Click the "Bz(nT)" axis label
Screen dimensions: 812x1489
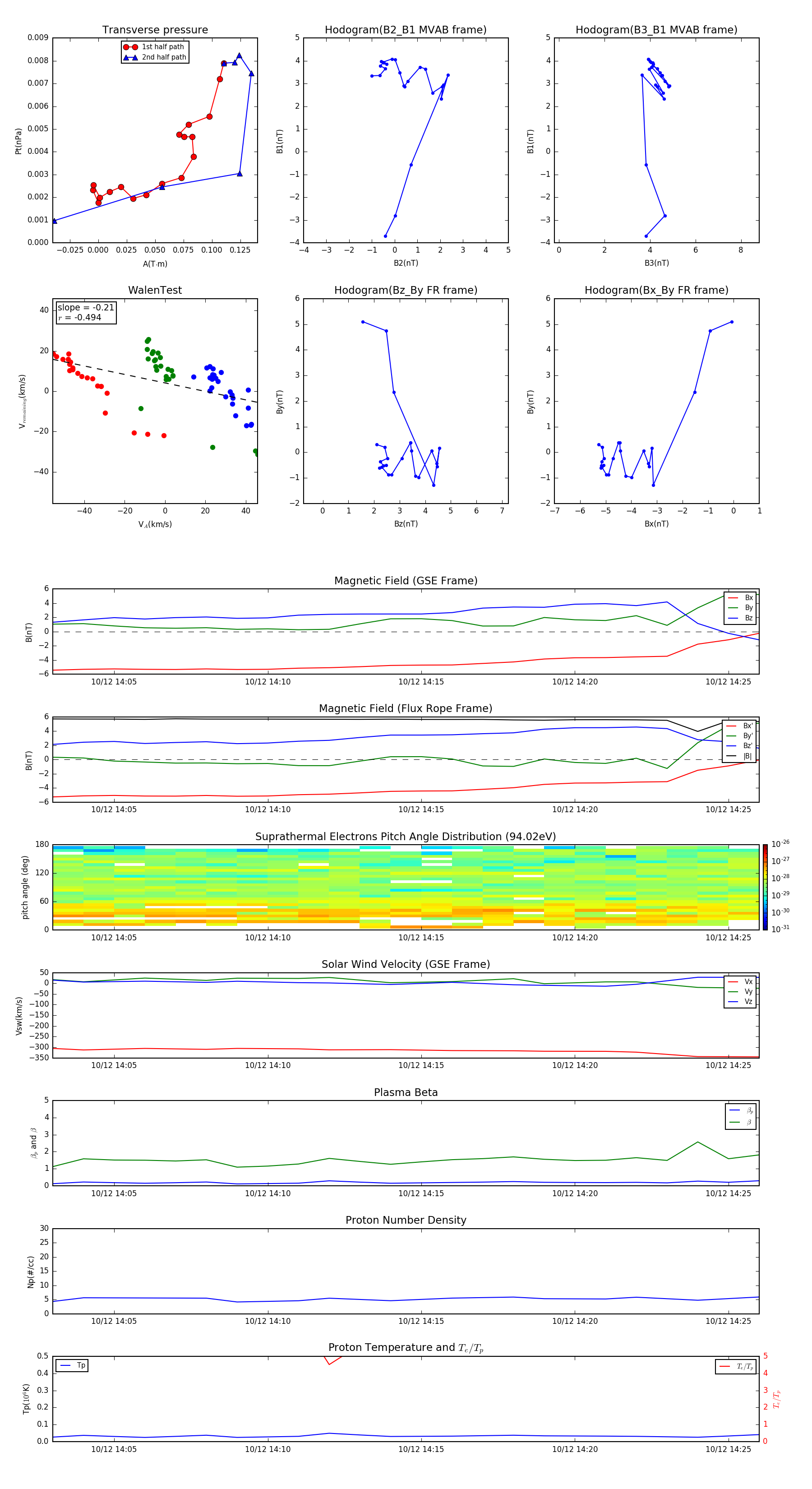click(406, 524)
